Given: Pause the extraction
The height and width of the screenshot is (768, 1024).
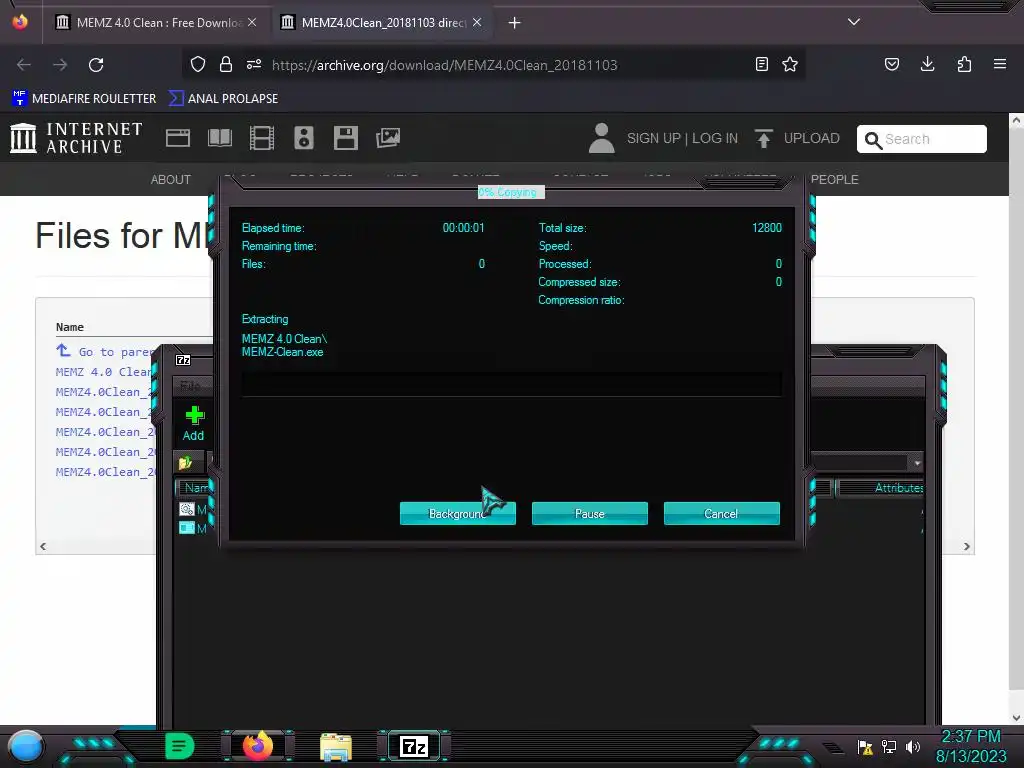Looking at the screenshot, I should pos(589,513).
